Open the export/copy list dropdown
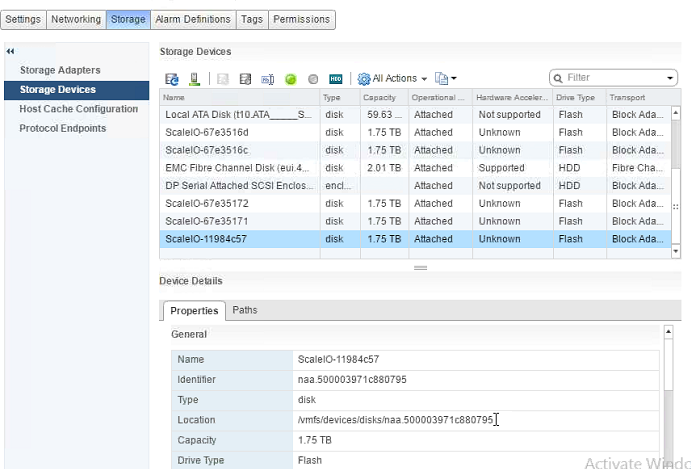 pyautogui.click(x=446, y=78)
